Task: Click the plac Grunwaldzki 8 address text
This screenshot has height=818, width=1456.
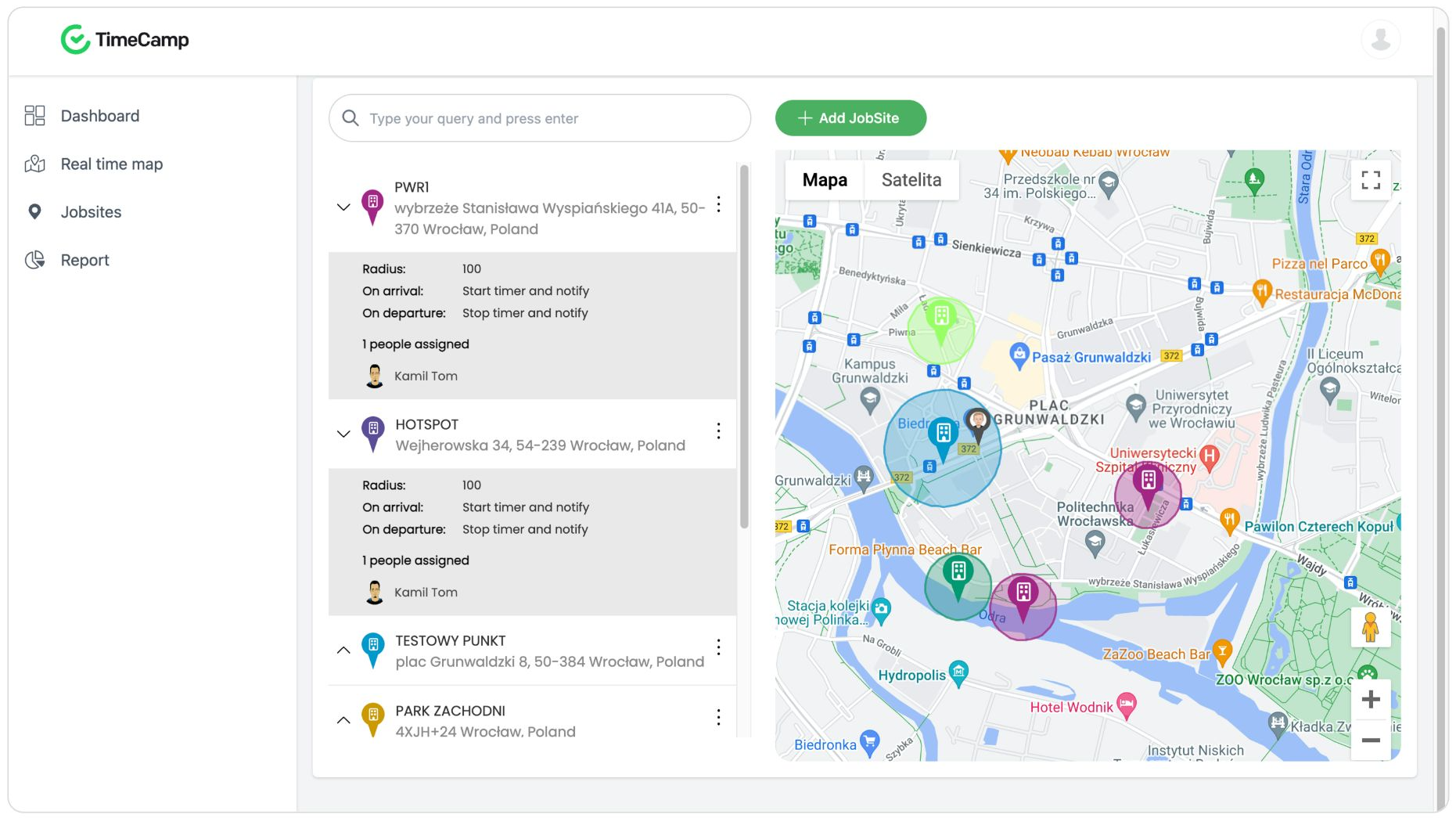Action: click(x=549, y=661)
